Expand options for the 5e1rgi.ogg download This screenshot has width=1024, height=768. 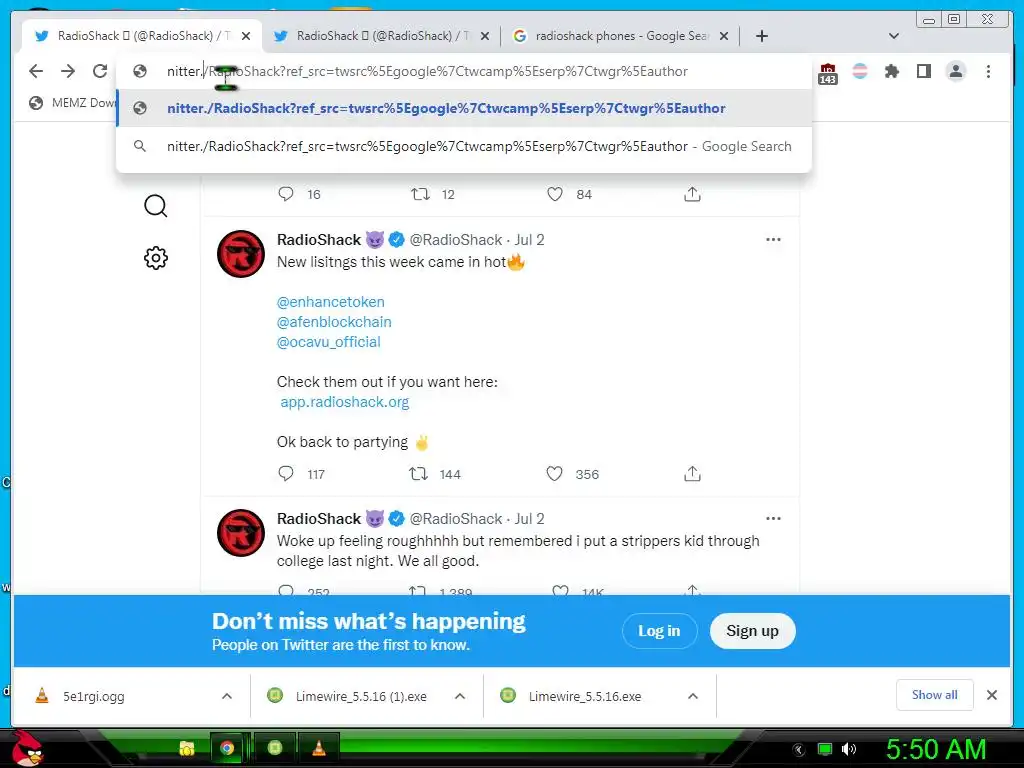click(x=227, y=696)
